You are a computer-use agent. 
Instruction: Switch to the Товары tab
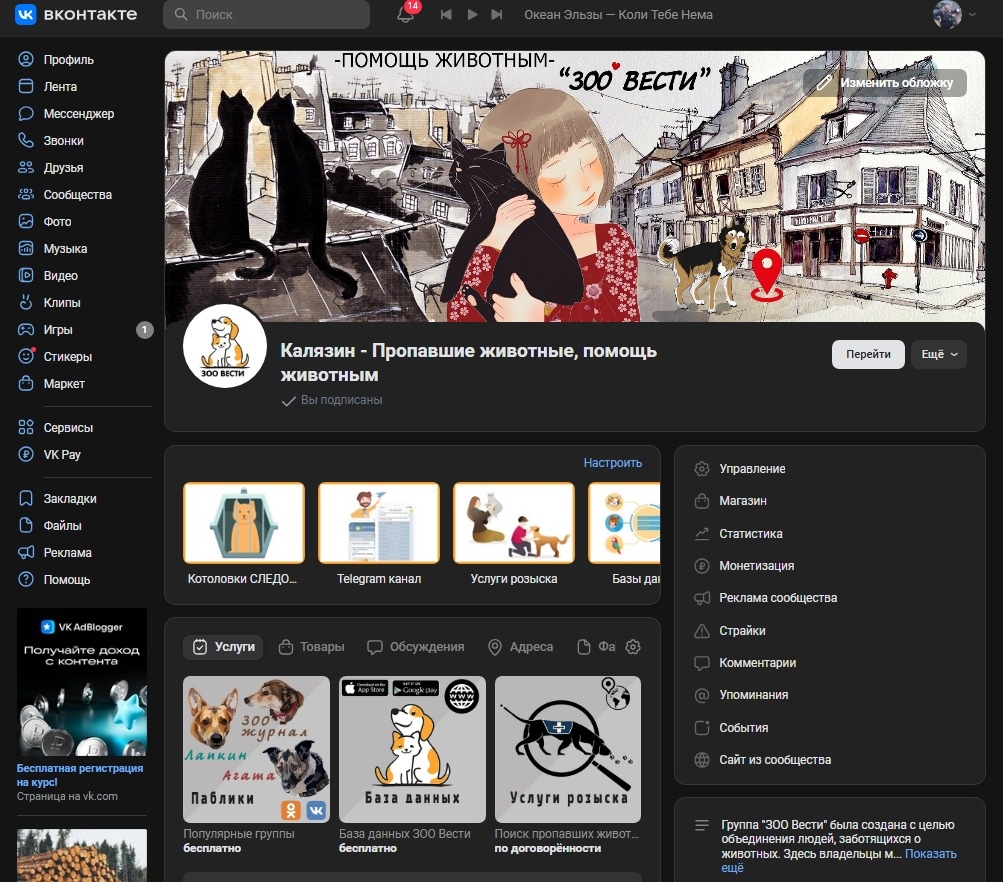312,647
